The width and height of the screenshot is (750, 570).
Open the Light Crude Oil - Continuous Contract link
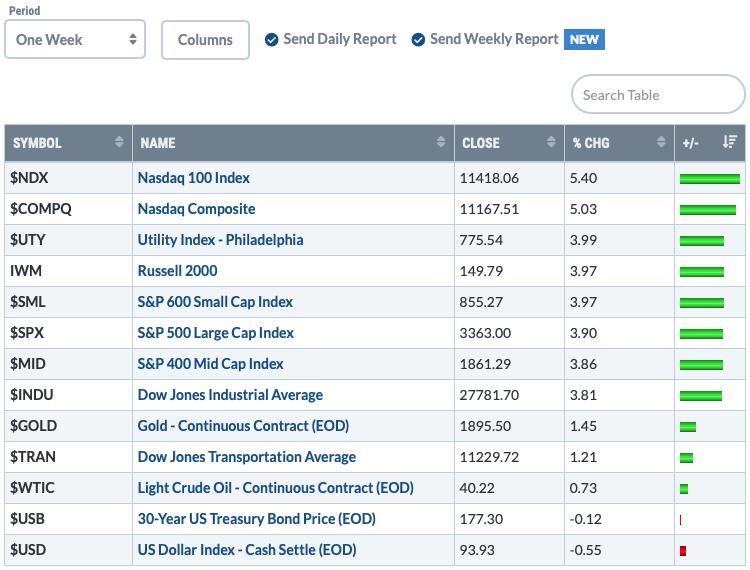276,488
